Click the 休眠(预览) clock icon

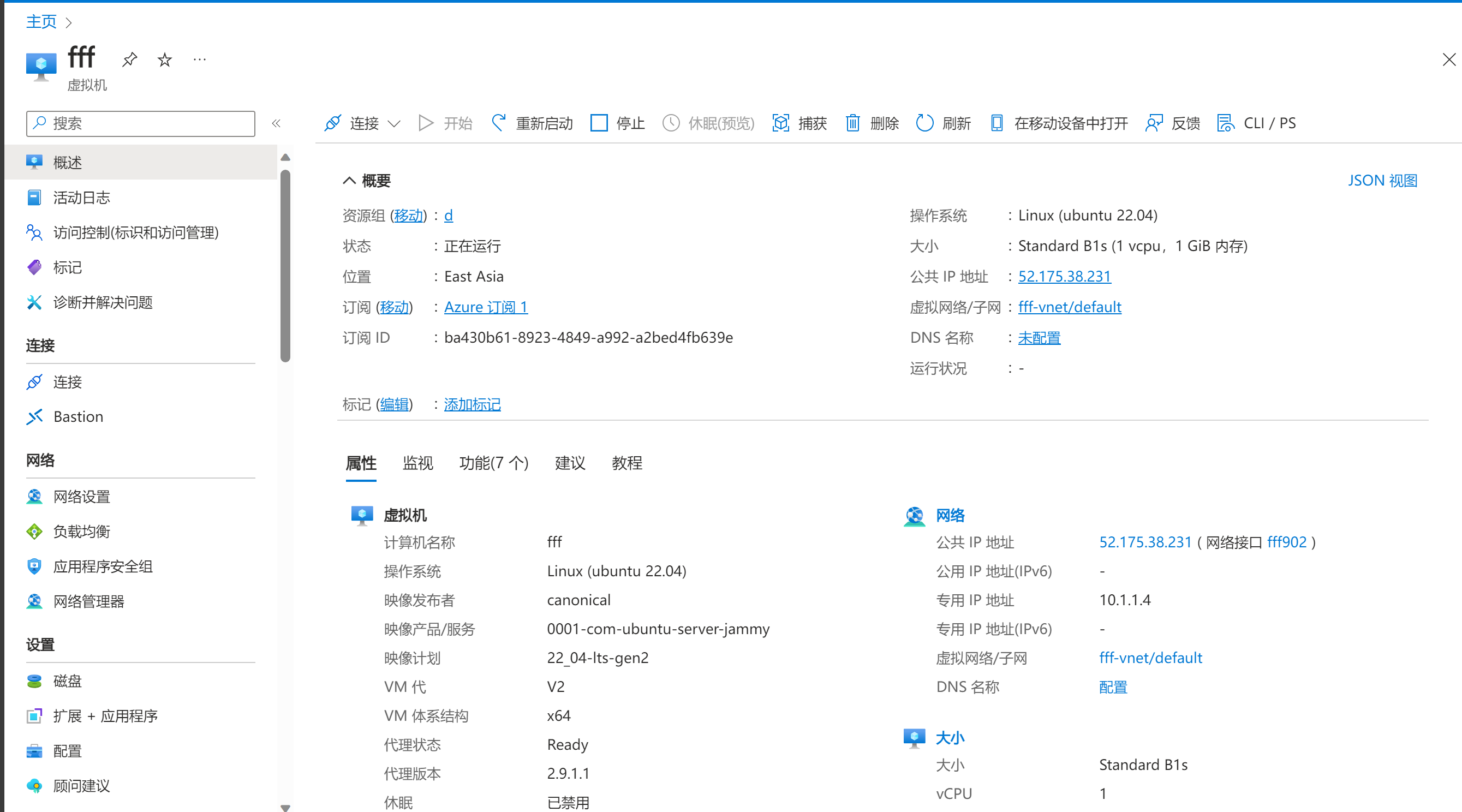pyautogui.click(x=671, y=123)
